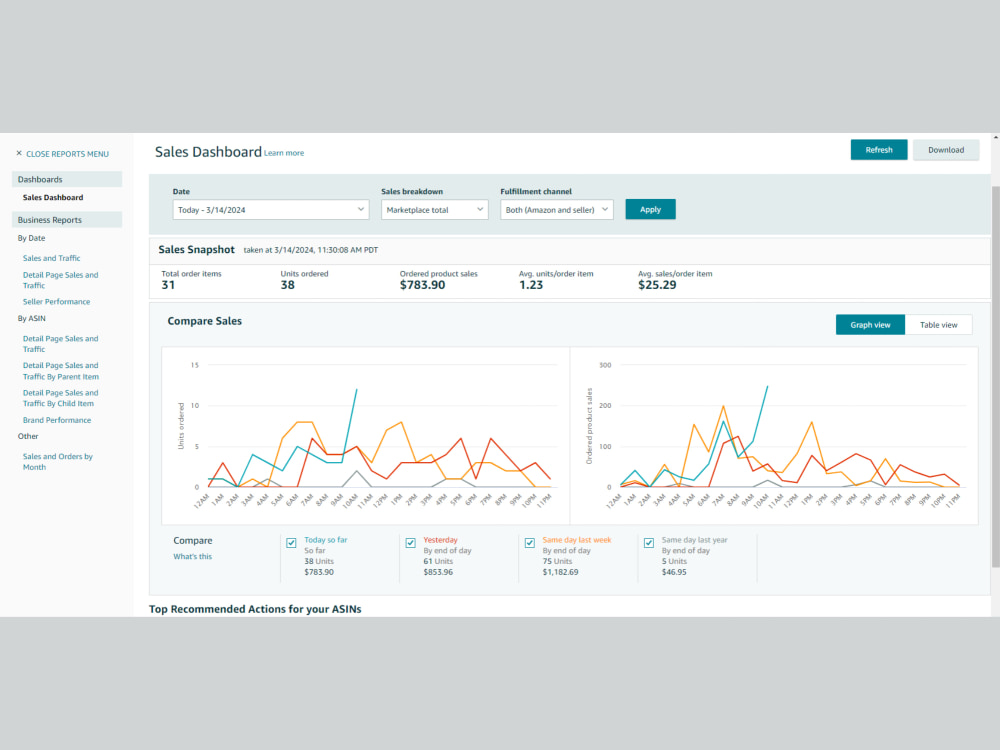Open the Date dropdown
The image size is (1000, 750).
click(x=270, y=210)
